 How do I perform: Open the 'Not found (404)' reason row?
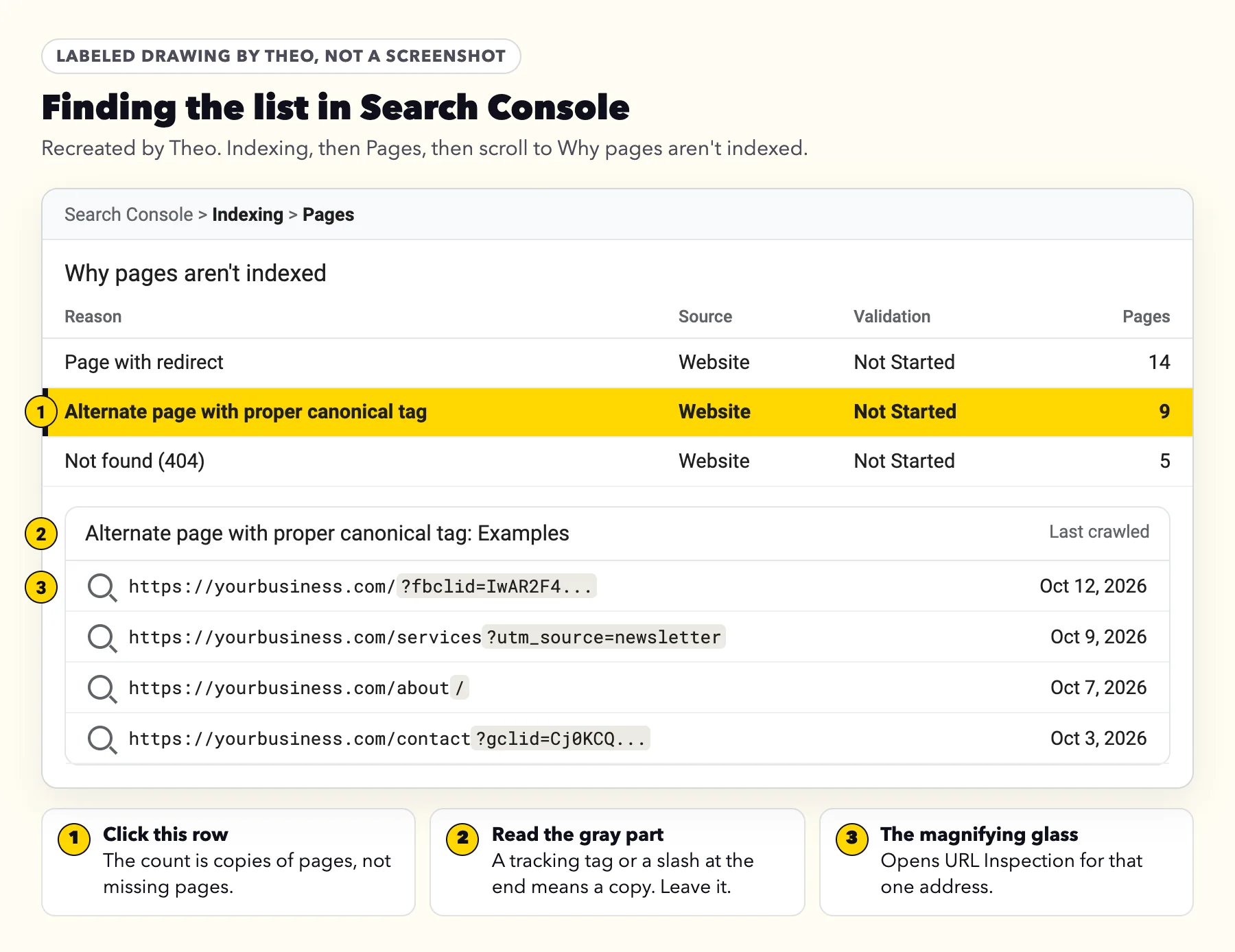[x=617, y=461]
